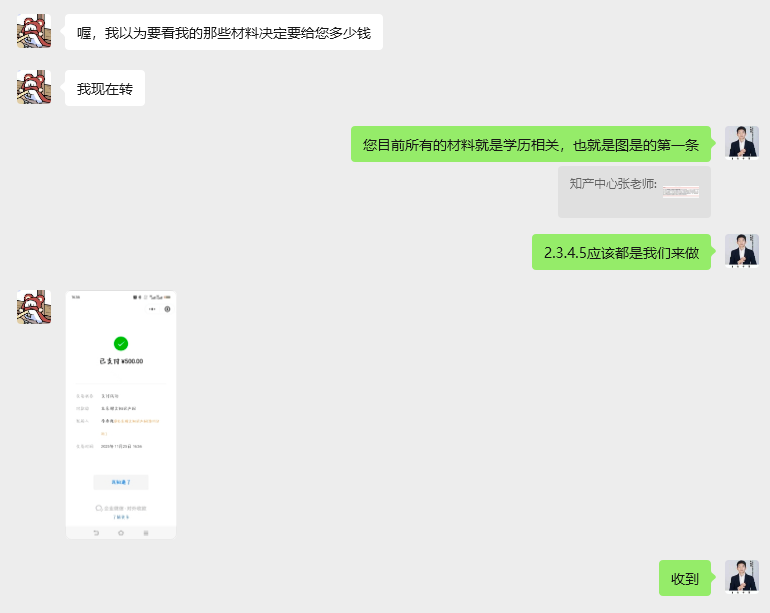Click the '您目前所有的材料就是学历相关' message bubble
Image resolution: width=770 pixels, height=613 pixels.
pos(531,144)
